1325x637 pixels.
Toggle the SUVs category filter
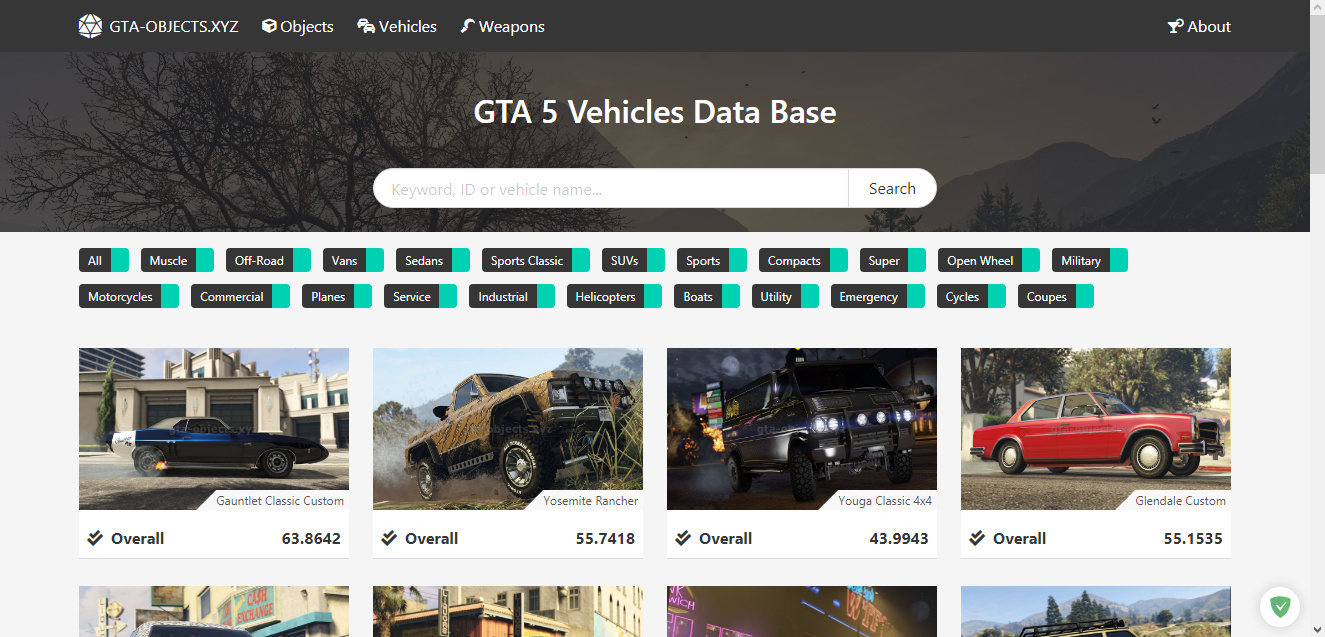633,260
